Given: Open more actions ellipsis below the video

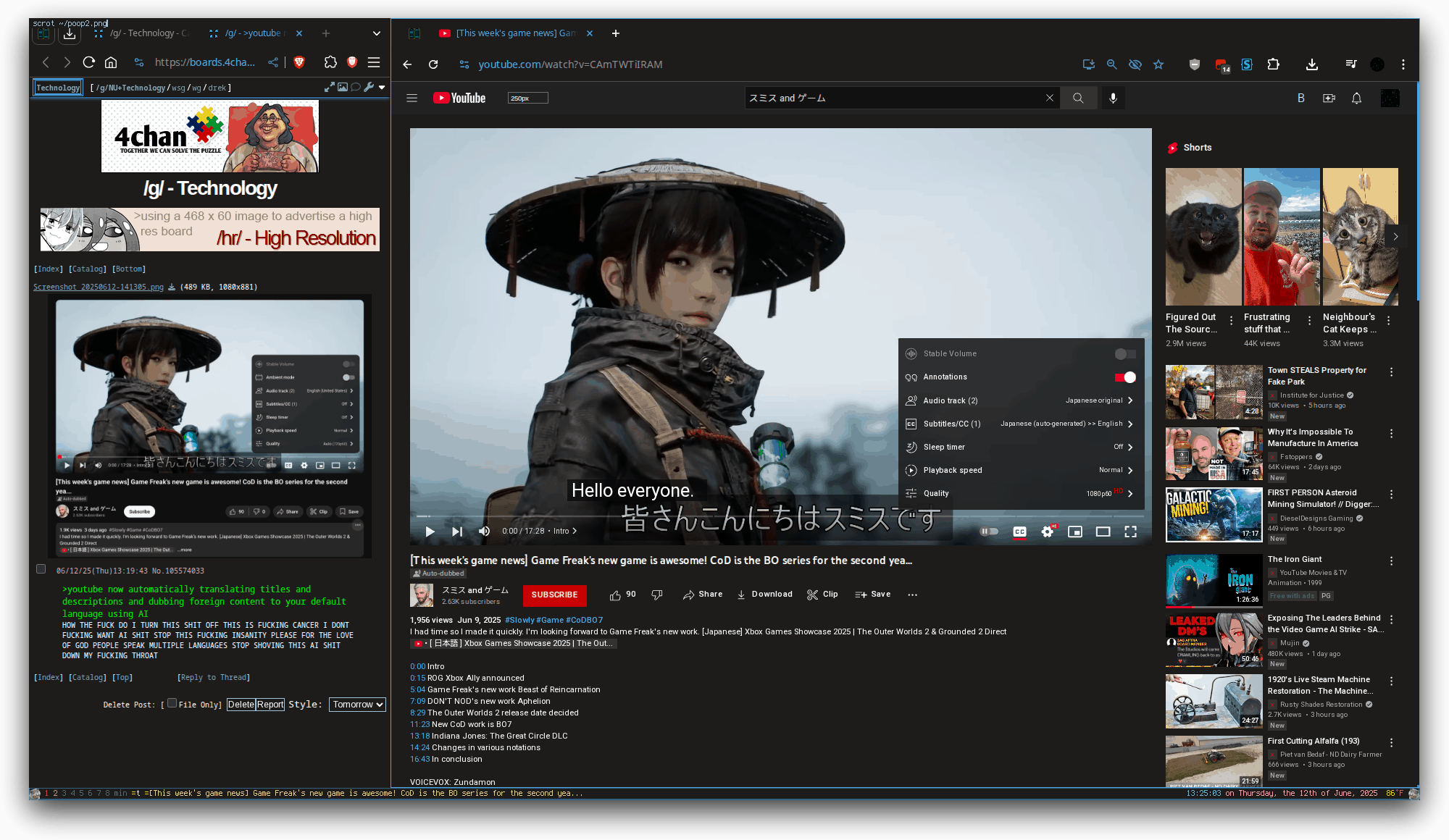Looking at the screenshot, I should click(912, 595).
